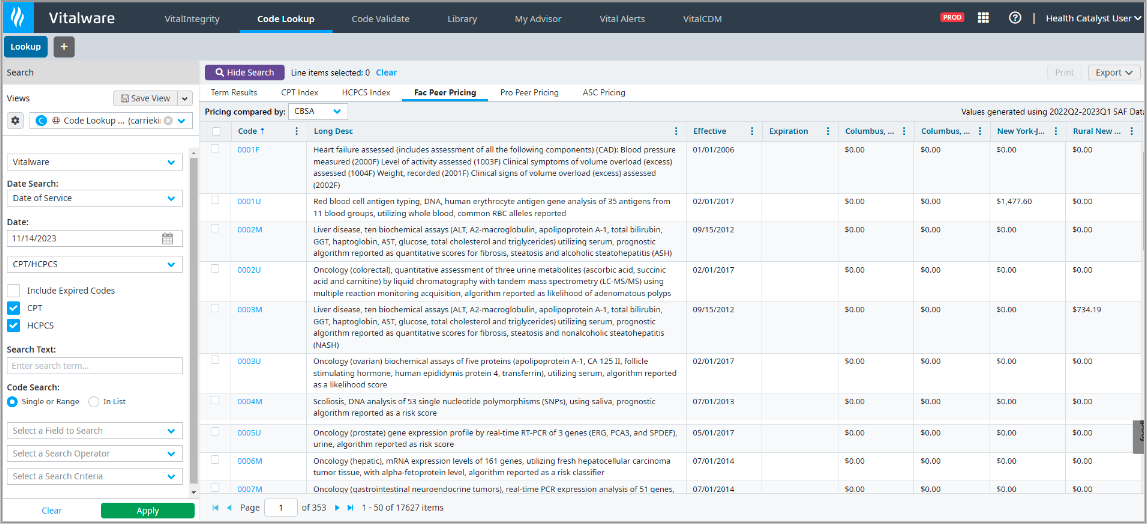Open the My Advisor menu
The width and height of the screenshot is (1147, 524).
pyautogui.click(x=538, y=19)
